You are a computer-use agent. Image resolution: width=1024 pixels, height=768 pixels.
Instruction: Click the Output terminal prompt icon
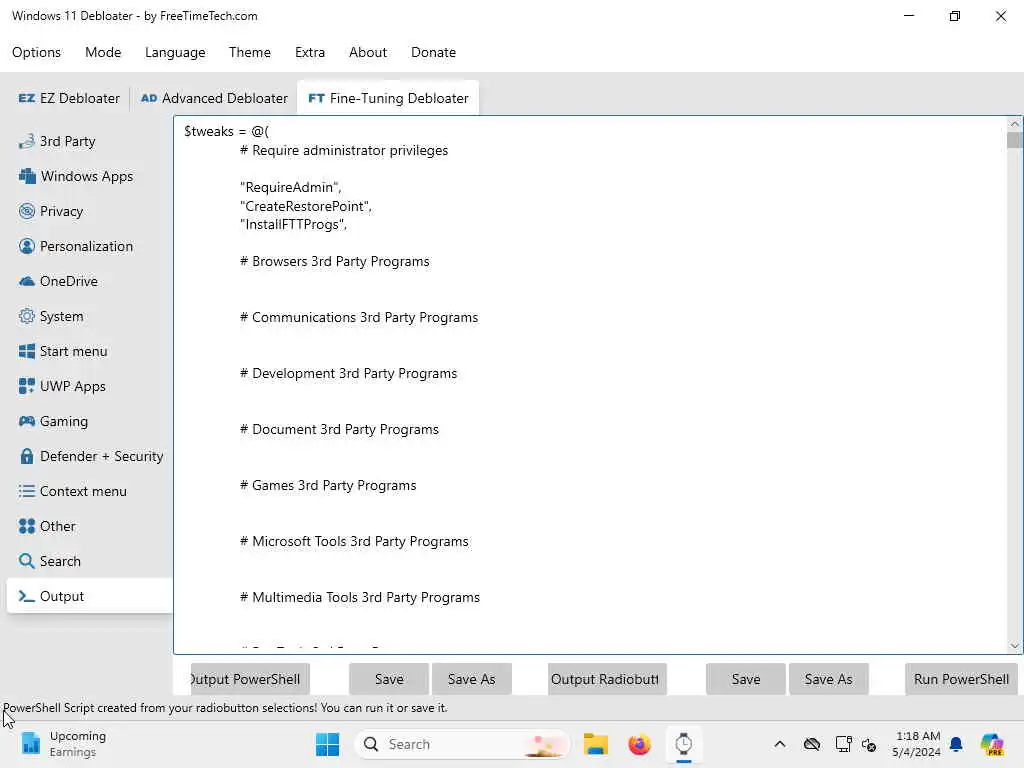(27, 596)
